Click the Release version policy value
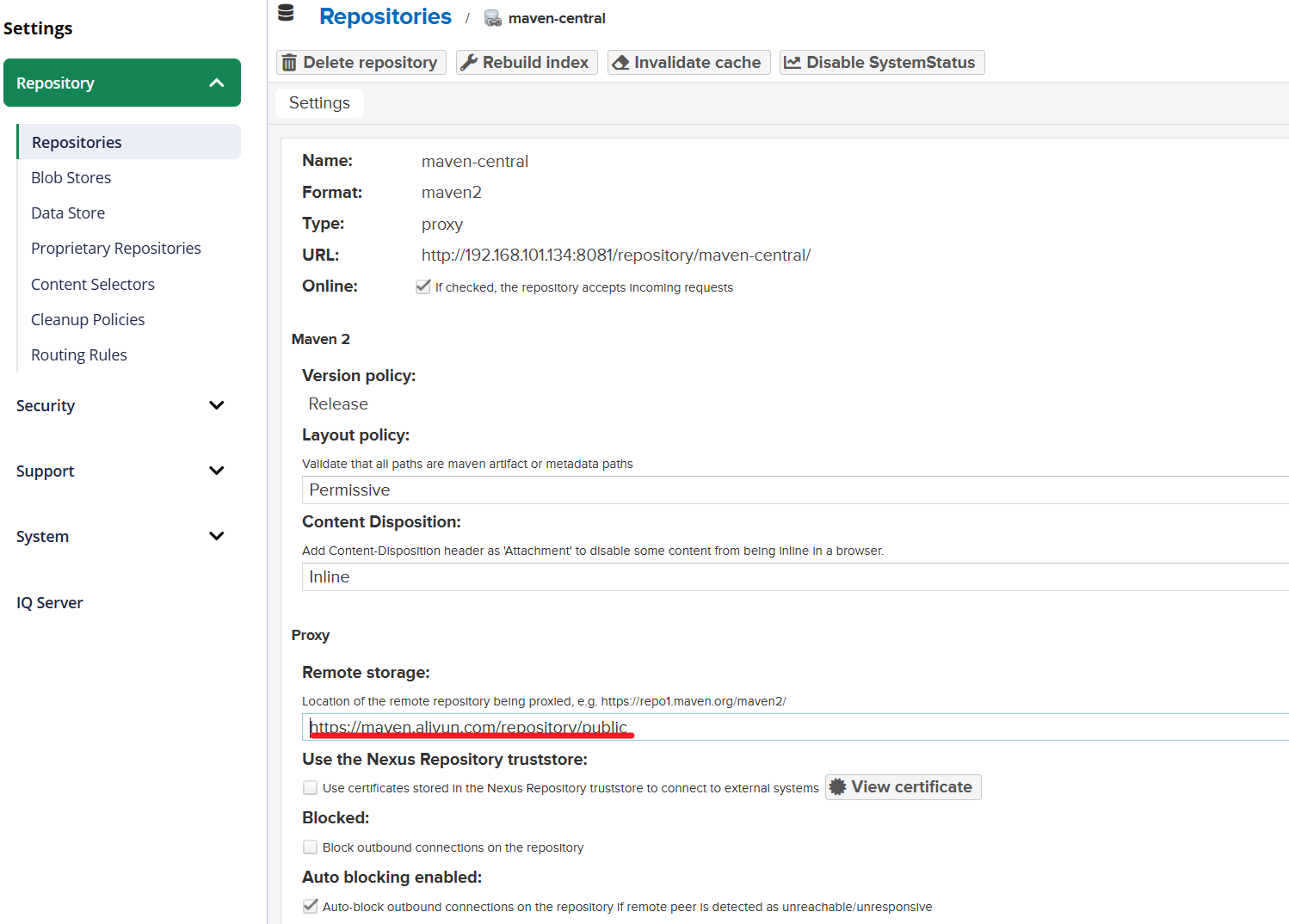Image resolution: width=1289 pixels, height=924 pixels. tap(338, 403)
